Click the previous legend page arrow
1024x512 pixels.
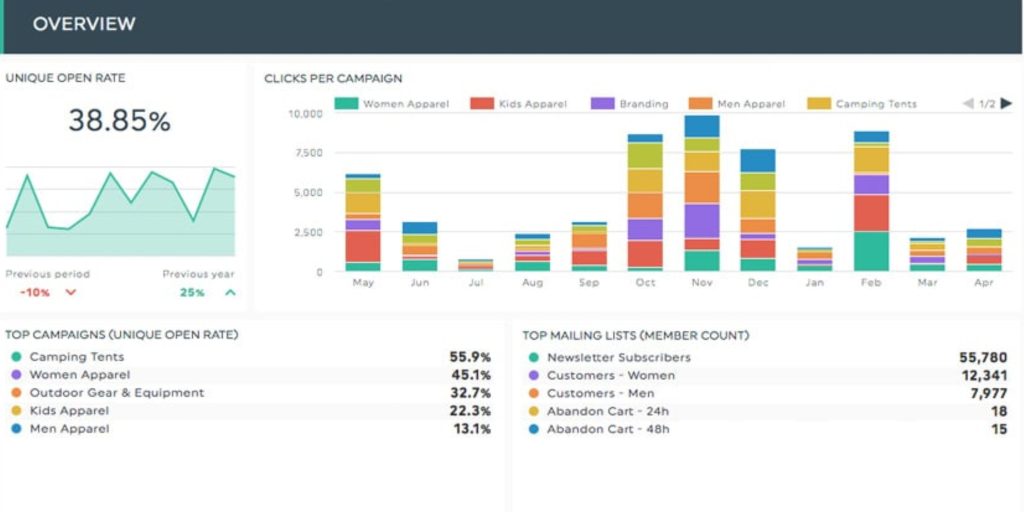pyautogui.click(x=967, y=104)
